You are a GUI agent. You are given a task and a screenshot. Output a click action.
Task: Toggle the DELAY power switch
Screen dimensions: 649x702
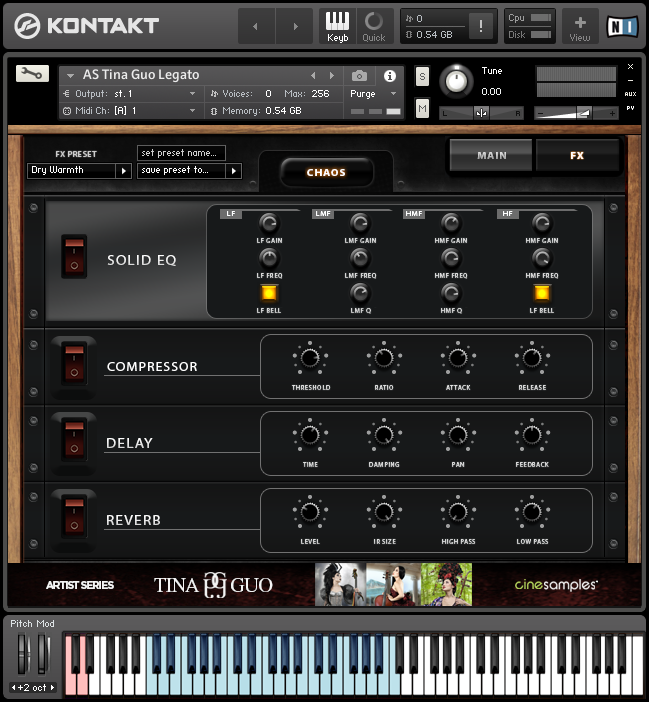pyautogui.click(x=74, y=439)
